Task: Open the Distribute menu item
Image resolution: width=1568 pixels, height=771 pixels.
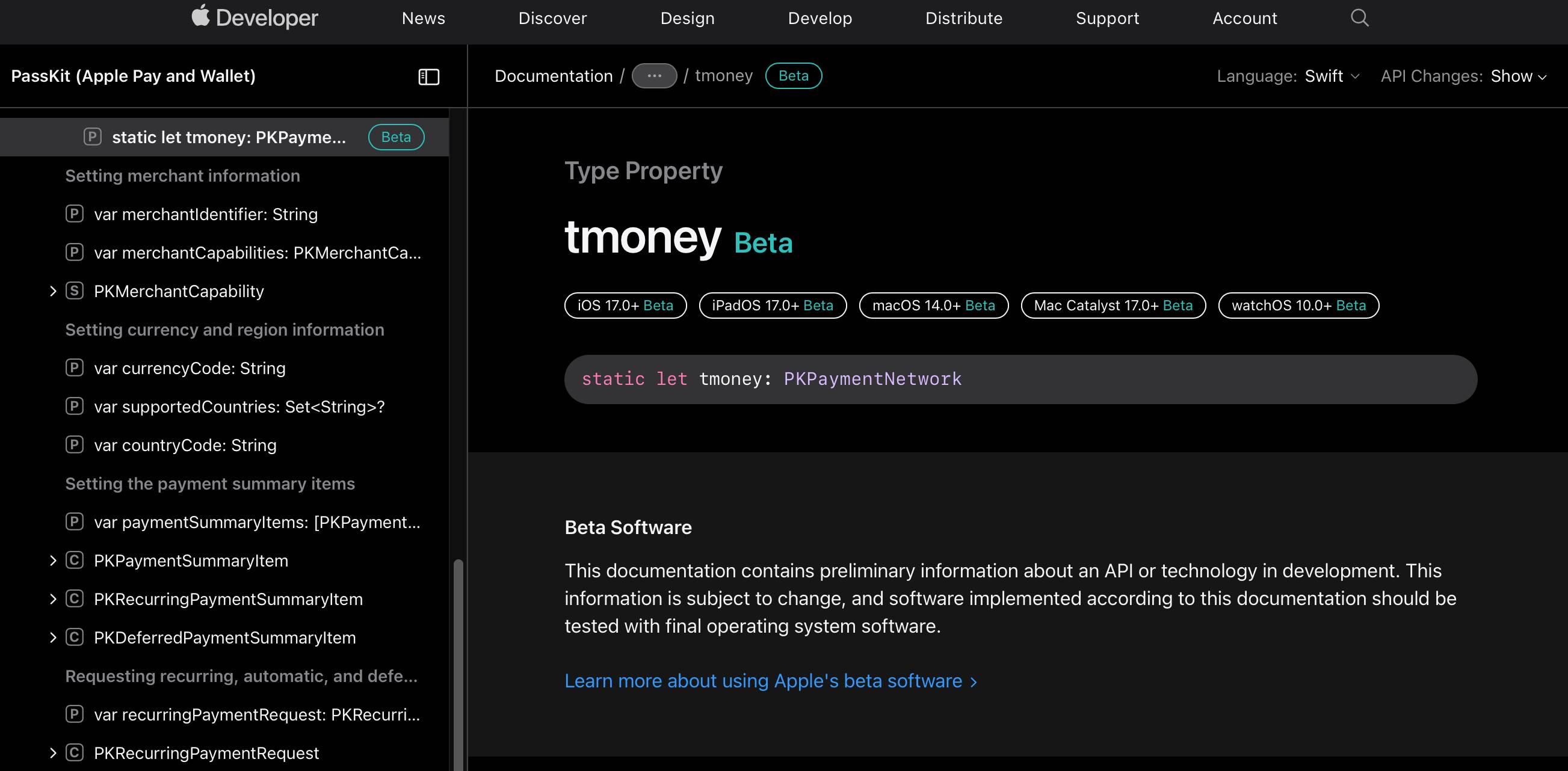Action: click(963, 18)
